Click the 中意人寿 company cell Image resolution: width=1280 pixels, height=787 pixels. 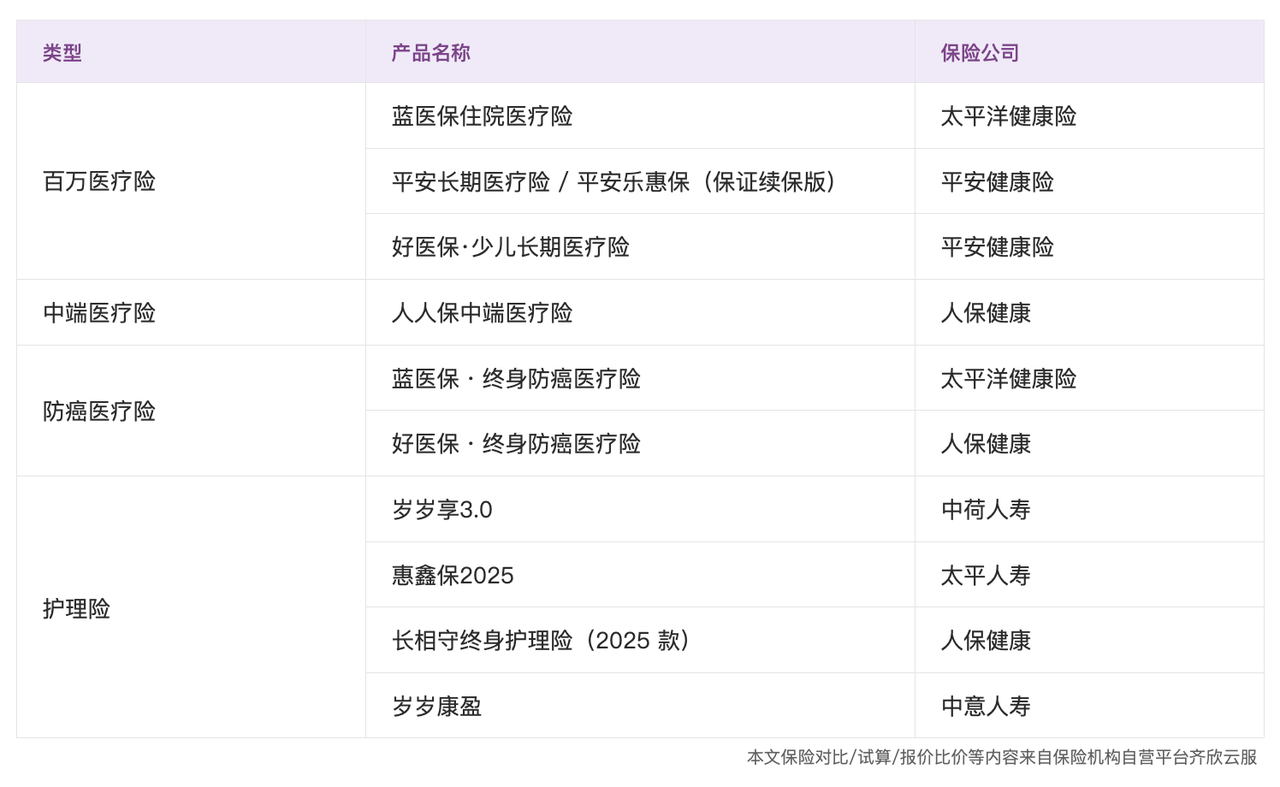click(x=985, y=707)
